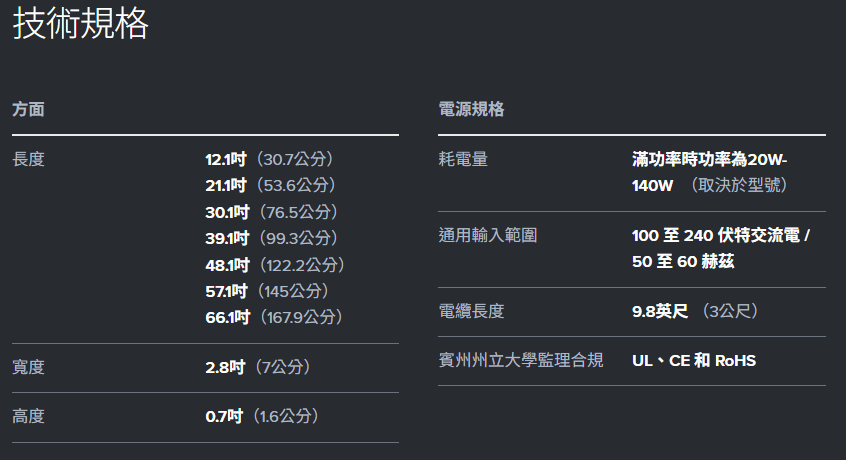Pick the 30.1吋 (76.5公分) length value

272,212
